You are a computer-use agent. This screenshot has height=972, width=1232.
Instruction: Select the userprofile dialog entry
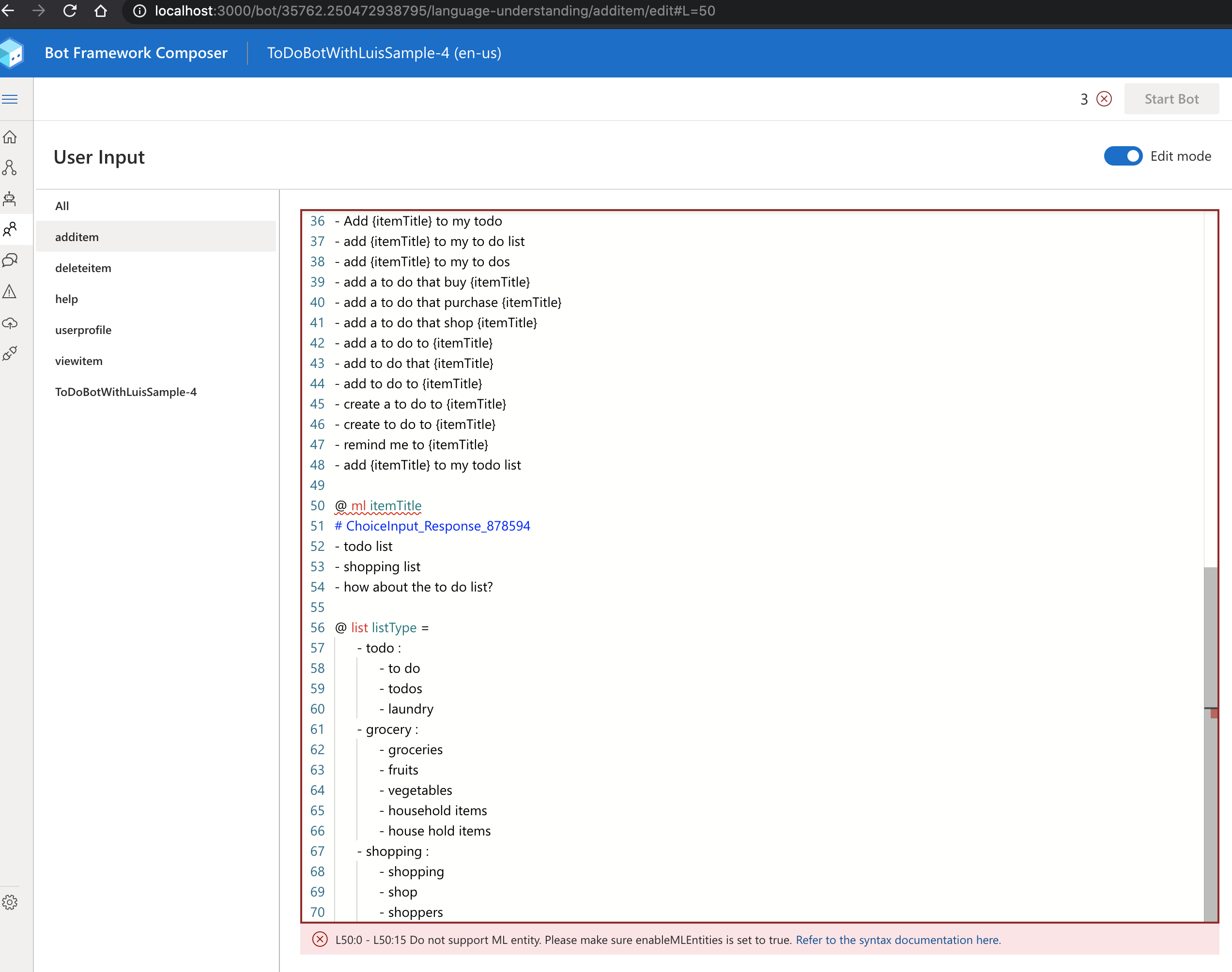tap(83, 330)
